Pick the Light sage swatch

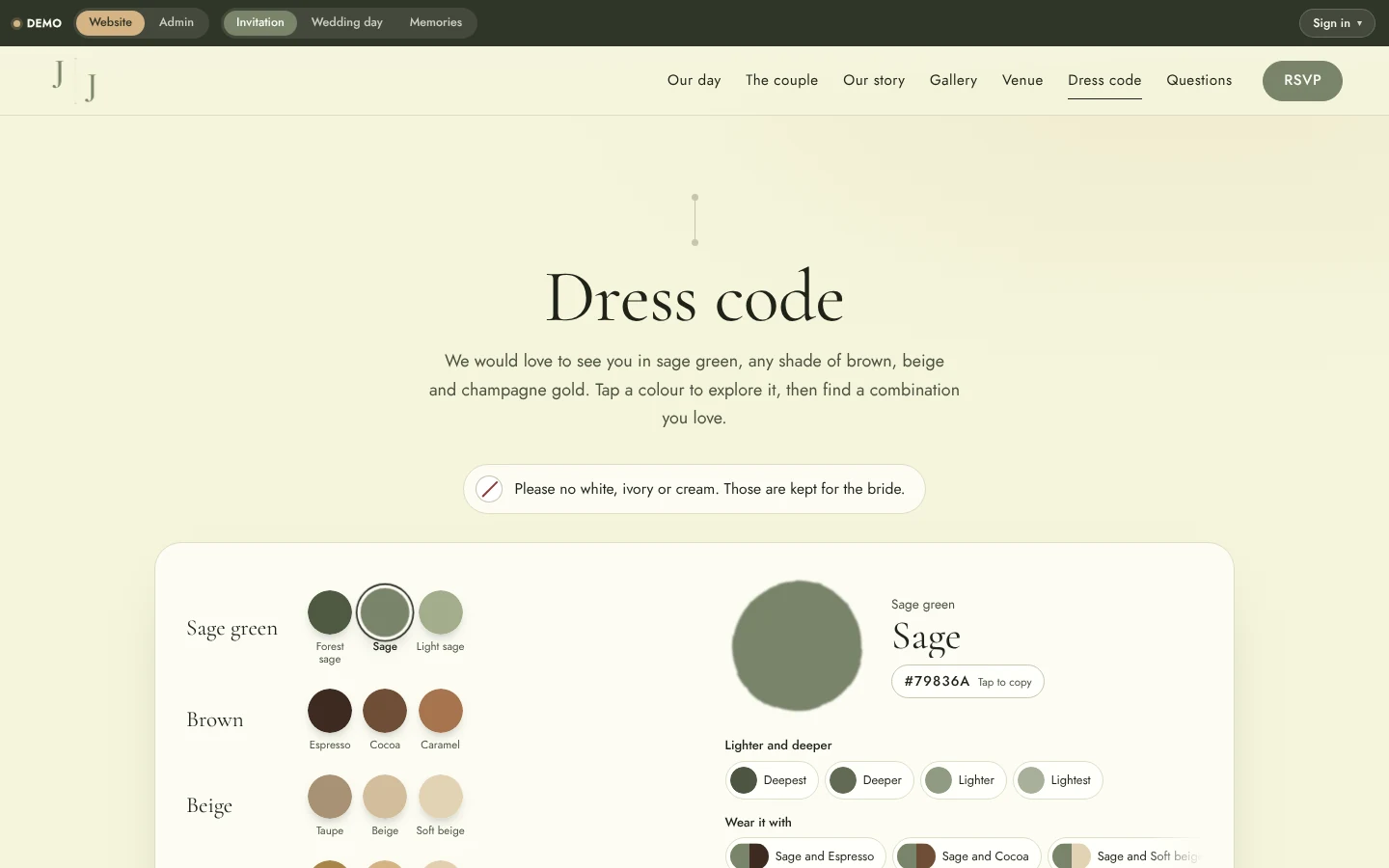(441, 612)
